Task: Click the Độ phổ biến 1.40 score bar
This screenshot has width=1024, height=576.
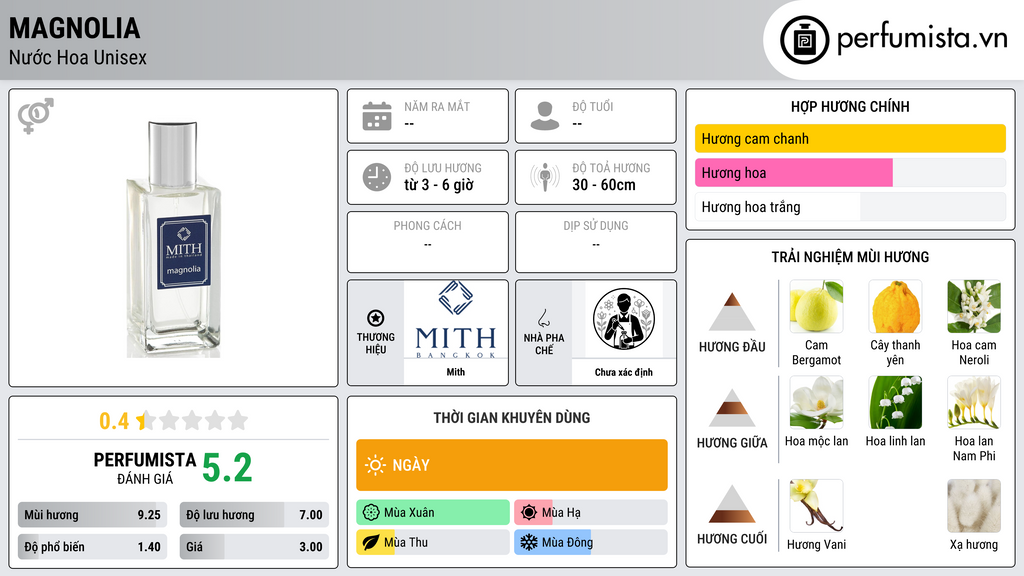Action: click(92, 547)
